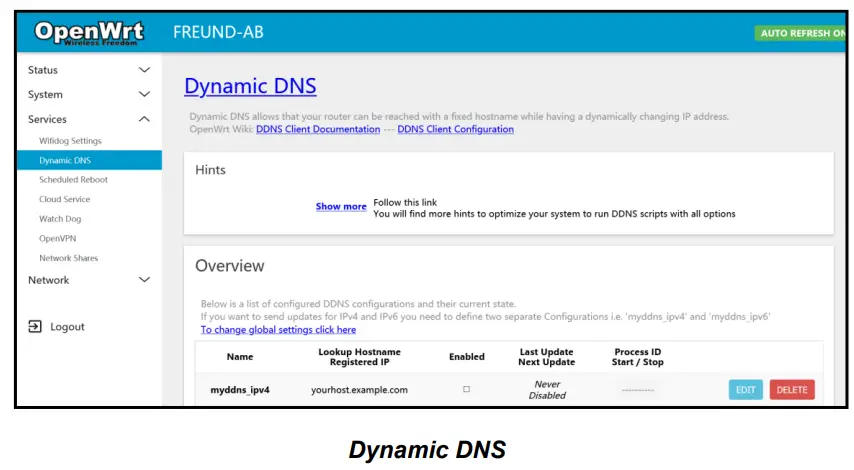The height and width of the screenshot is (470, 854).
Task: Open the Network menu
Action: 48,279
